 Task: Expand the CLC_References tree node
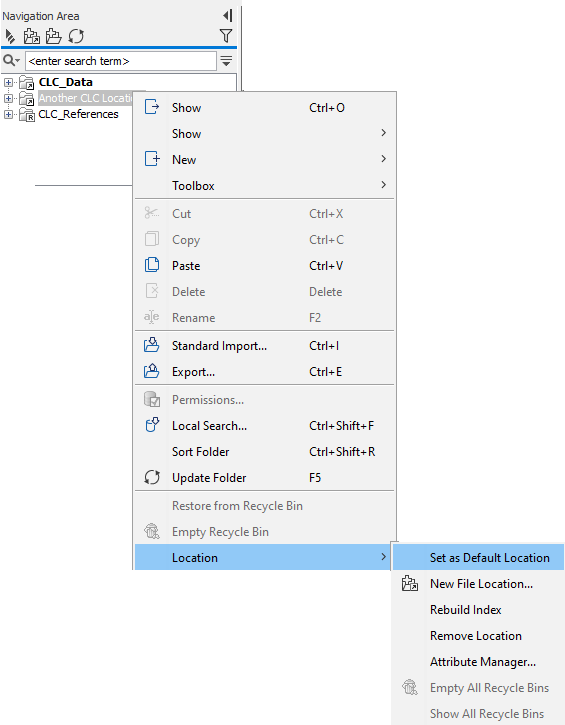[8, 114]
